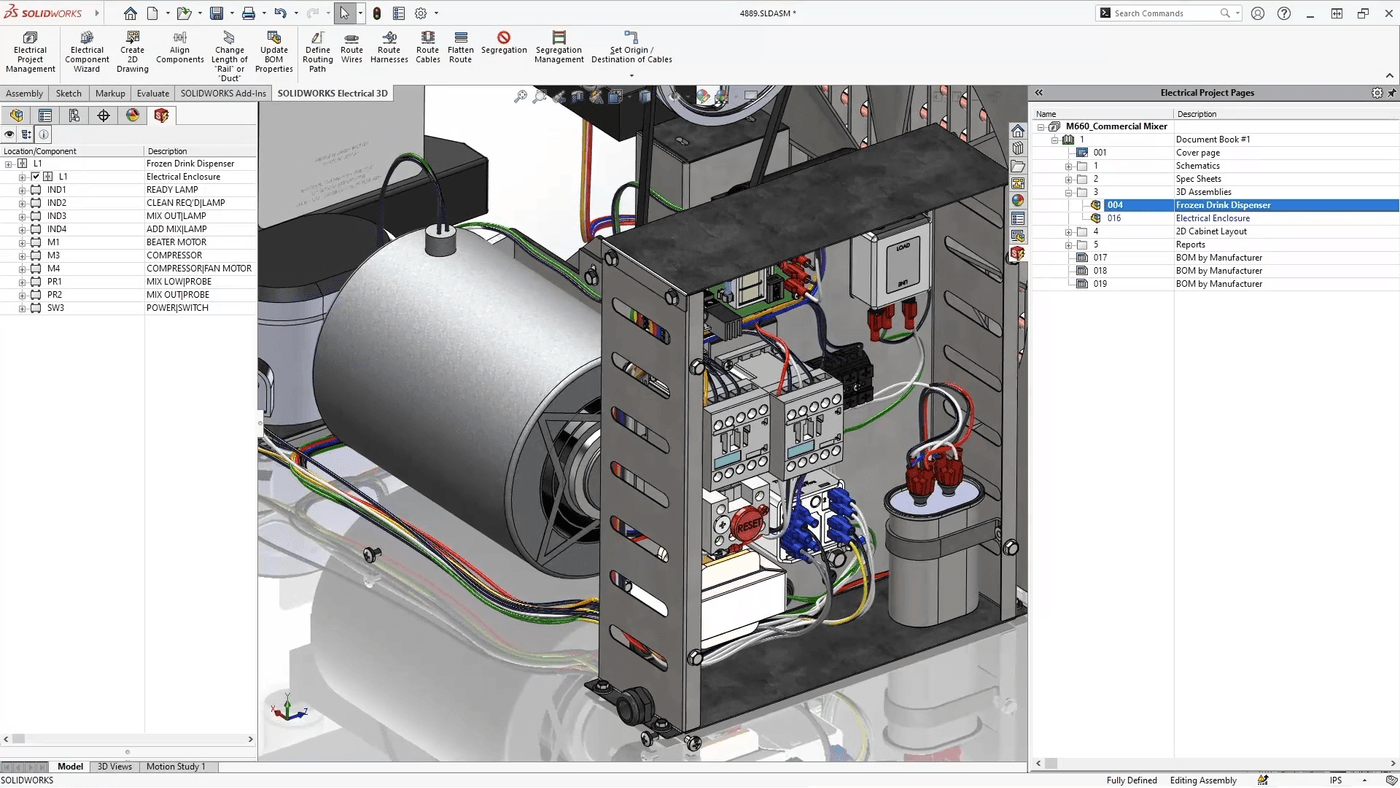1400x788 pixels.
Task: Toggle component visibility with the eye icon
Action: (9, 135)
